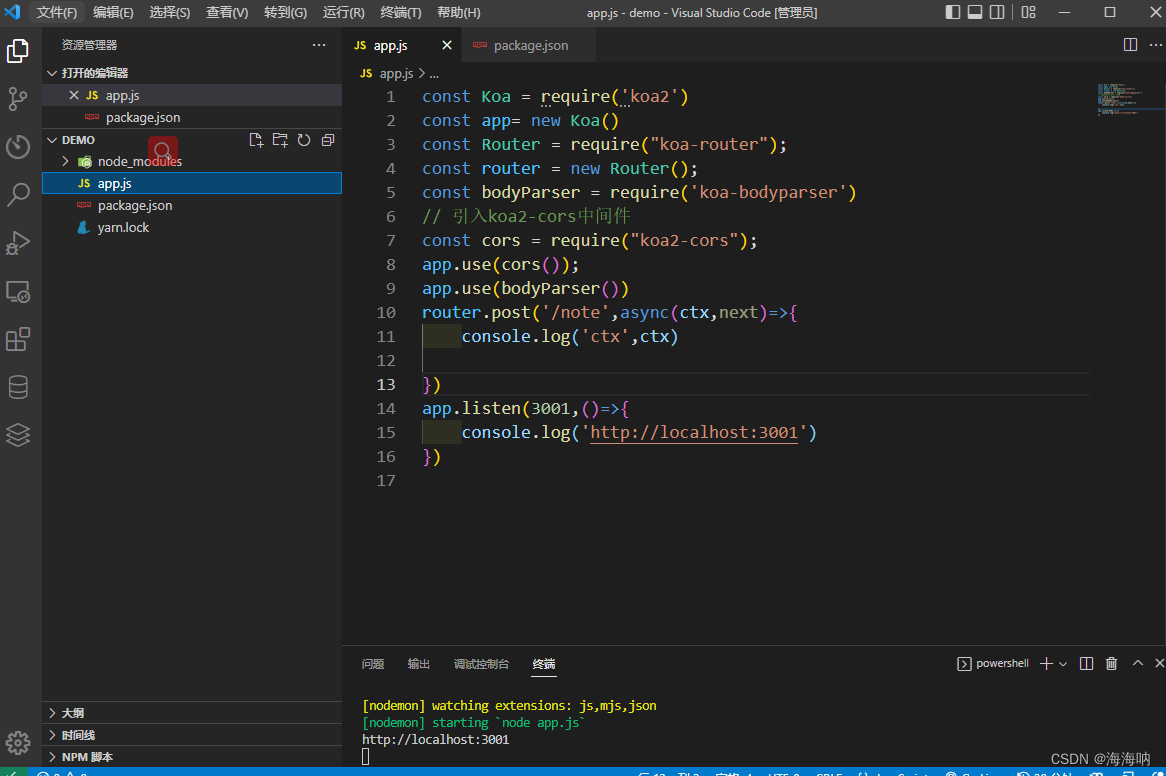1166x776 pixels.
Task: Open the Database activity icon
Action: click(x=18, y=387)
